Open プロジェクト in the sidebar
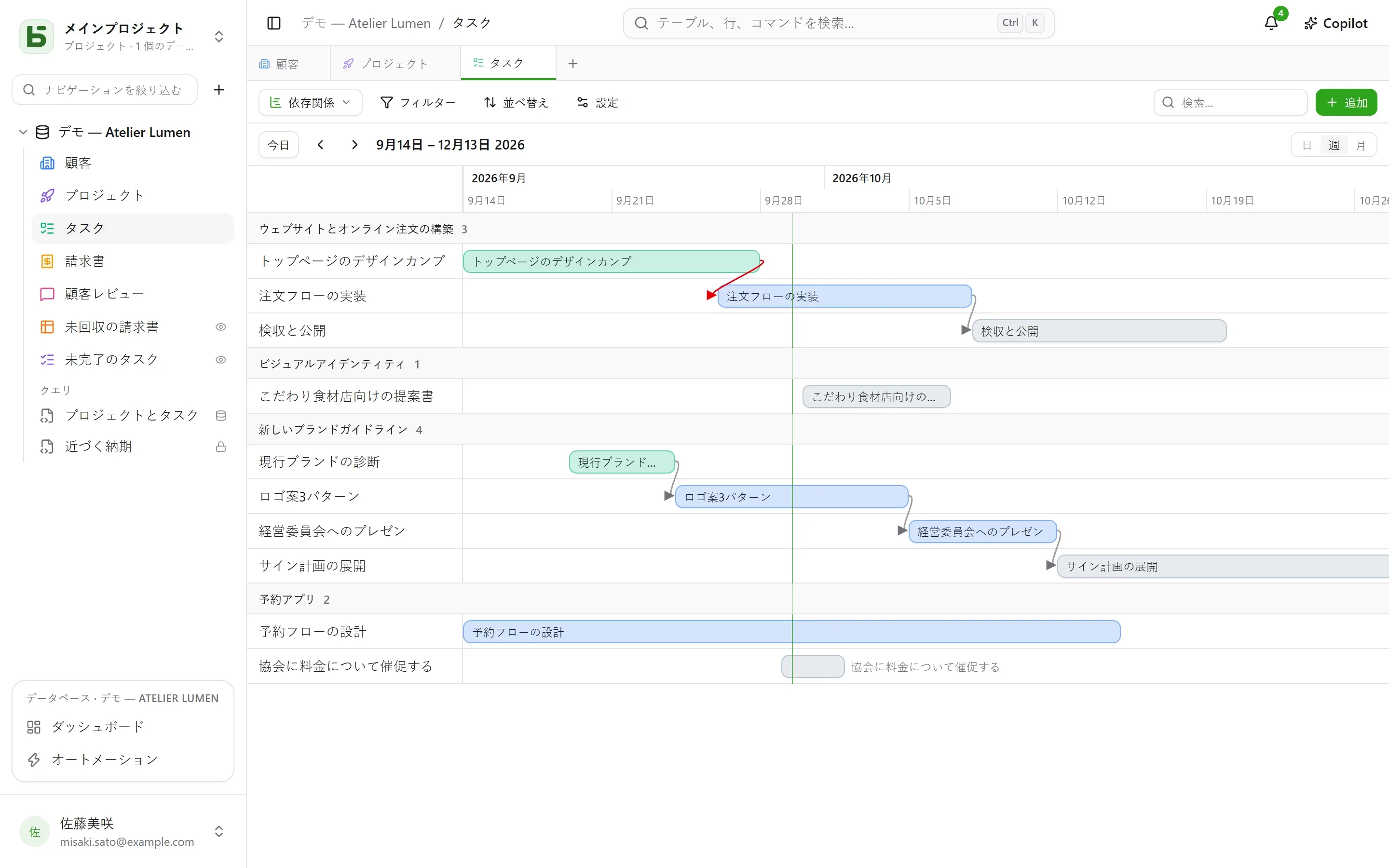The height and width of the screenshot is (868, 1389). point(133,195)
